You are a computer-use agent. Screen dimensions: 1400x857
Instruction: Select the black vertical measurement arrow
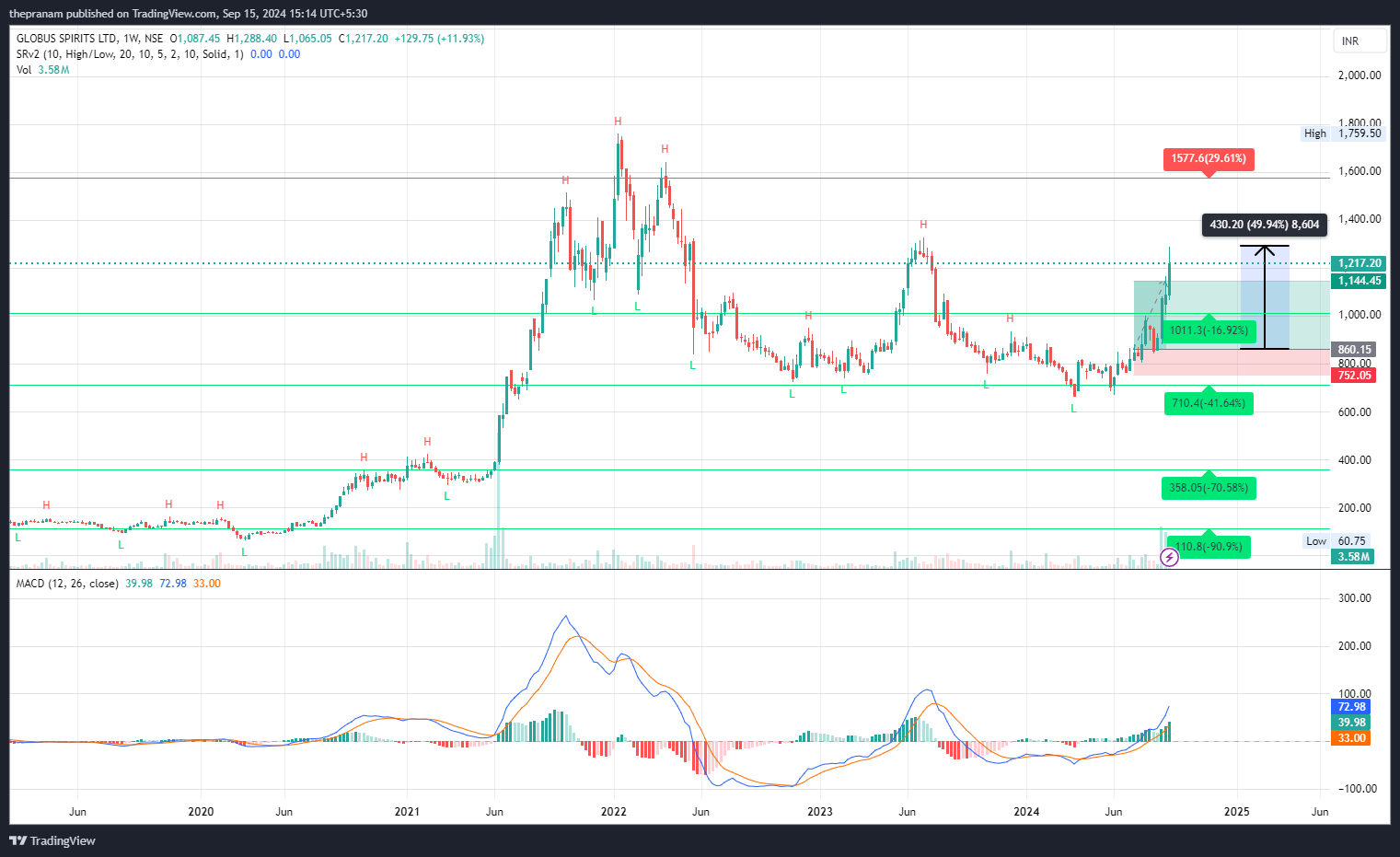(1265, 297)
